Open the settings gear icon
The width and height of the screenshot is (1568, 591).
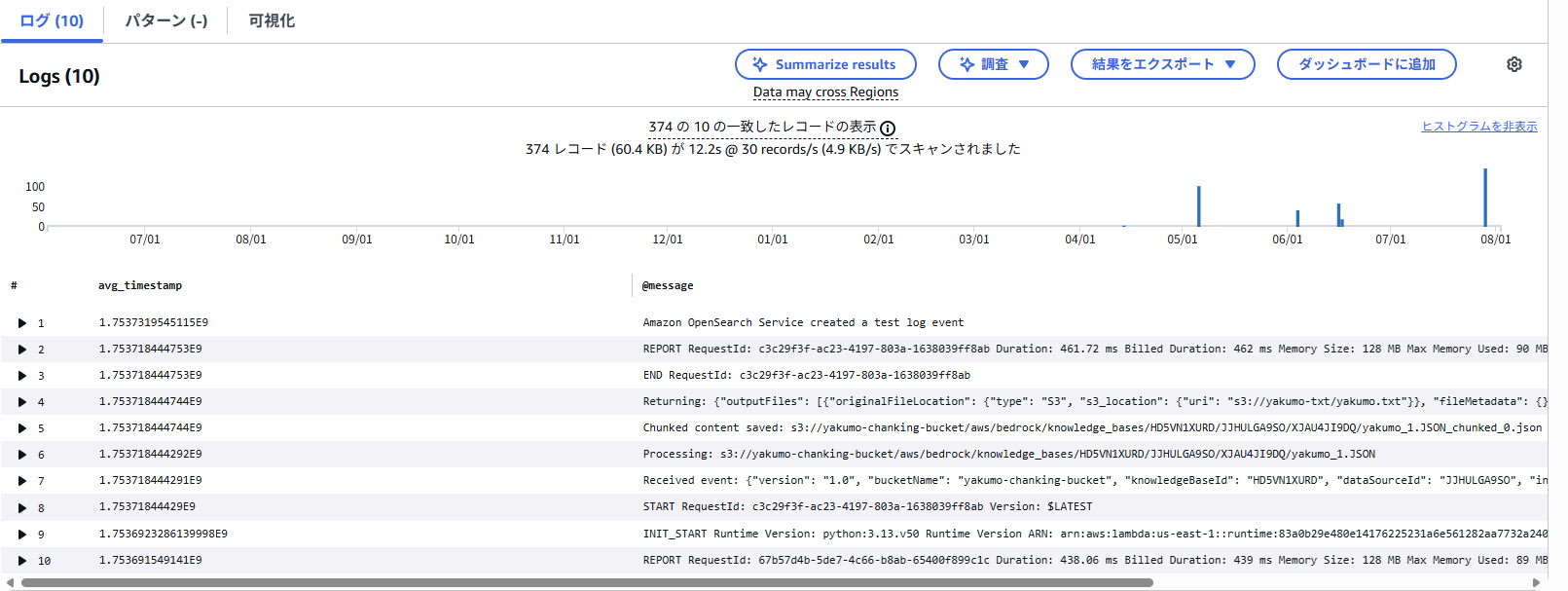(x=1514, y=64)
